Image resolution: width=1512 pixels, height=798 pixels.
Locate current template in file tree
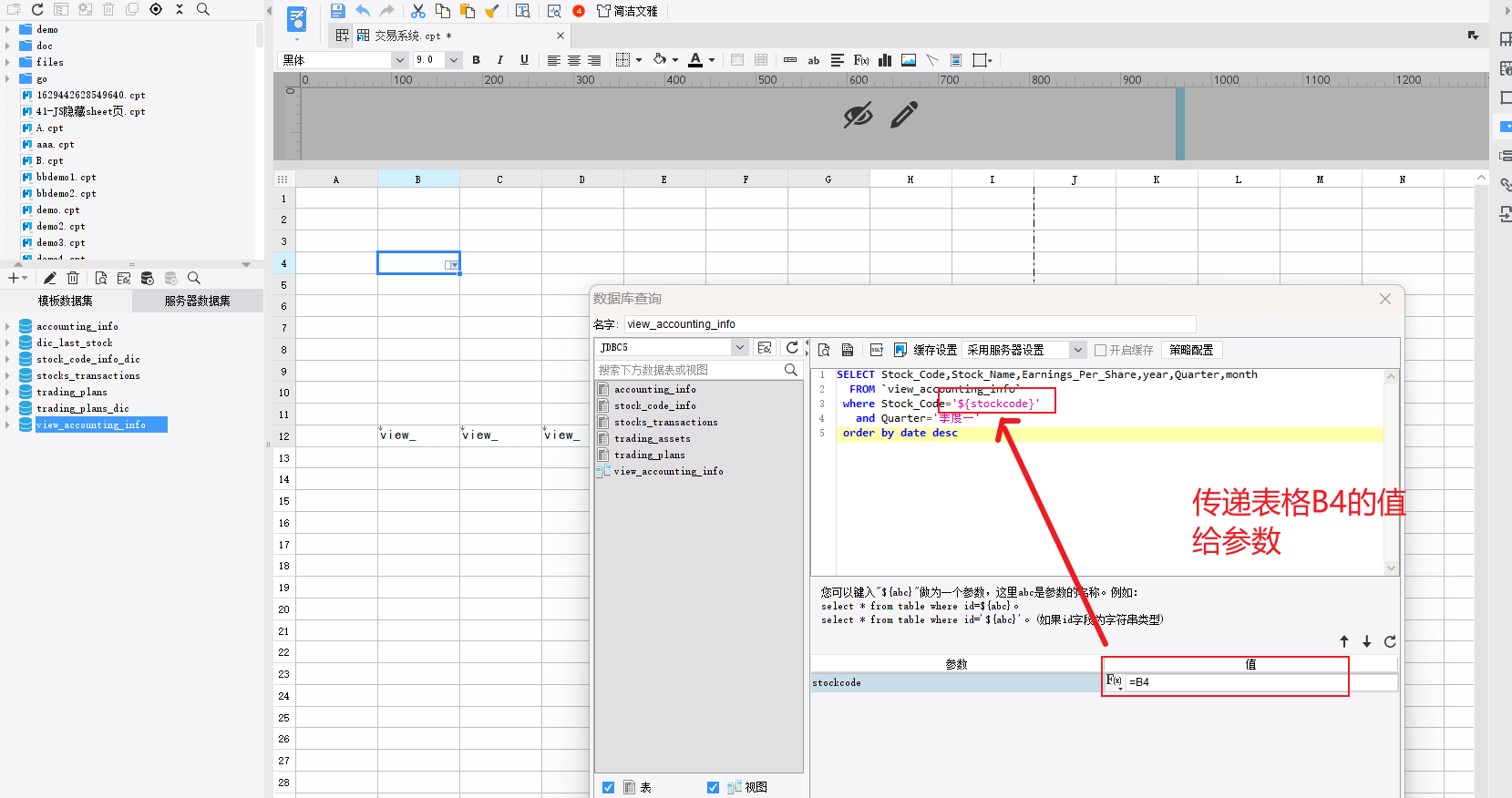pyautogui.click(x=156, y=9)
